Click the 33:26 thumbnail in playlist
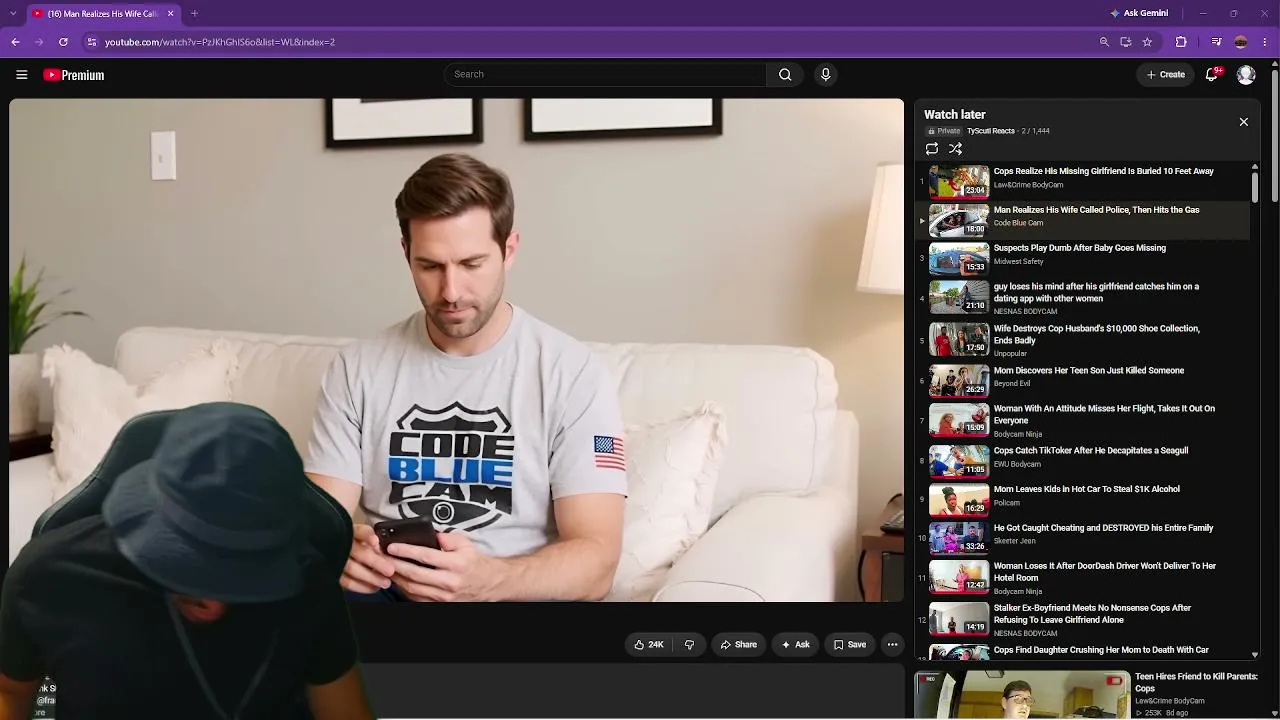This screenshot has width=1280, height=720. (x=959, y=539)
